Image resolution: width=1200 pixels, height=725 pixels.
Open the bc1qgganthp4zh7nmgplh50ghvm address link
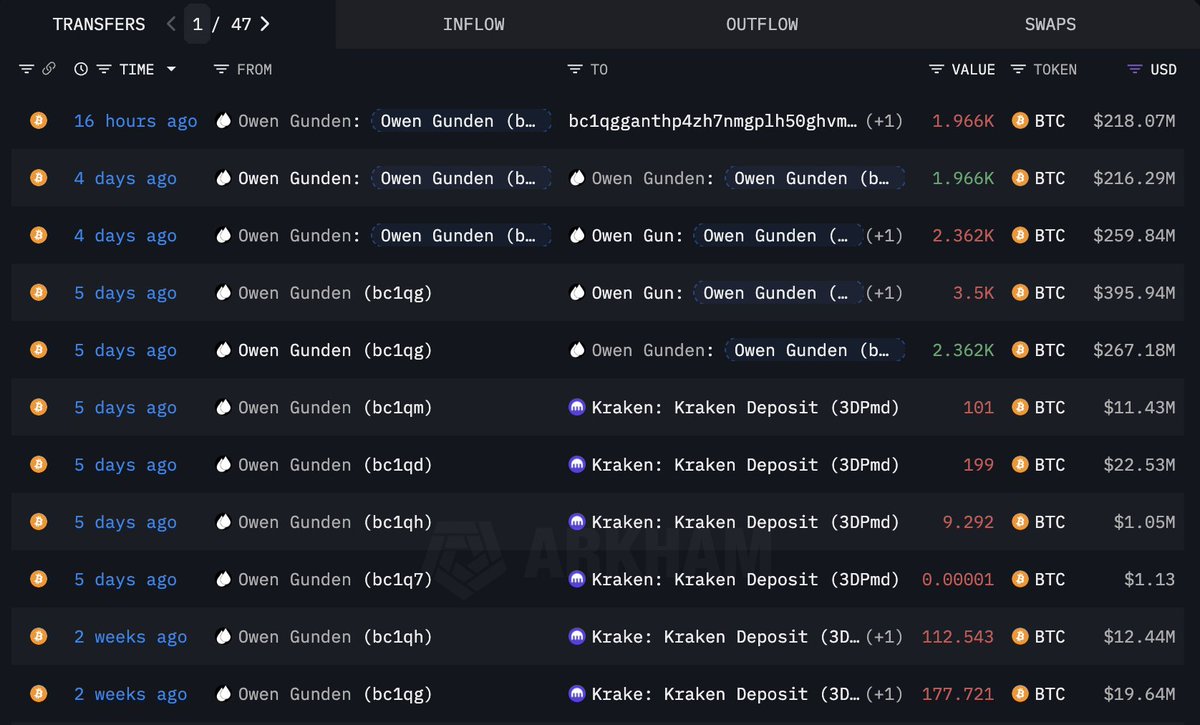pos(713,121)
